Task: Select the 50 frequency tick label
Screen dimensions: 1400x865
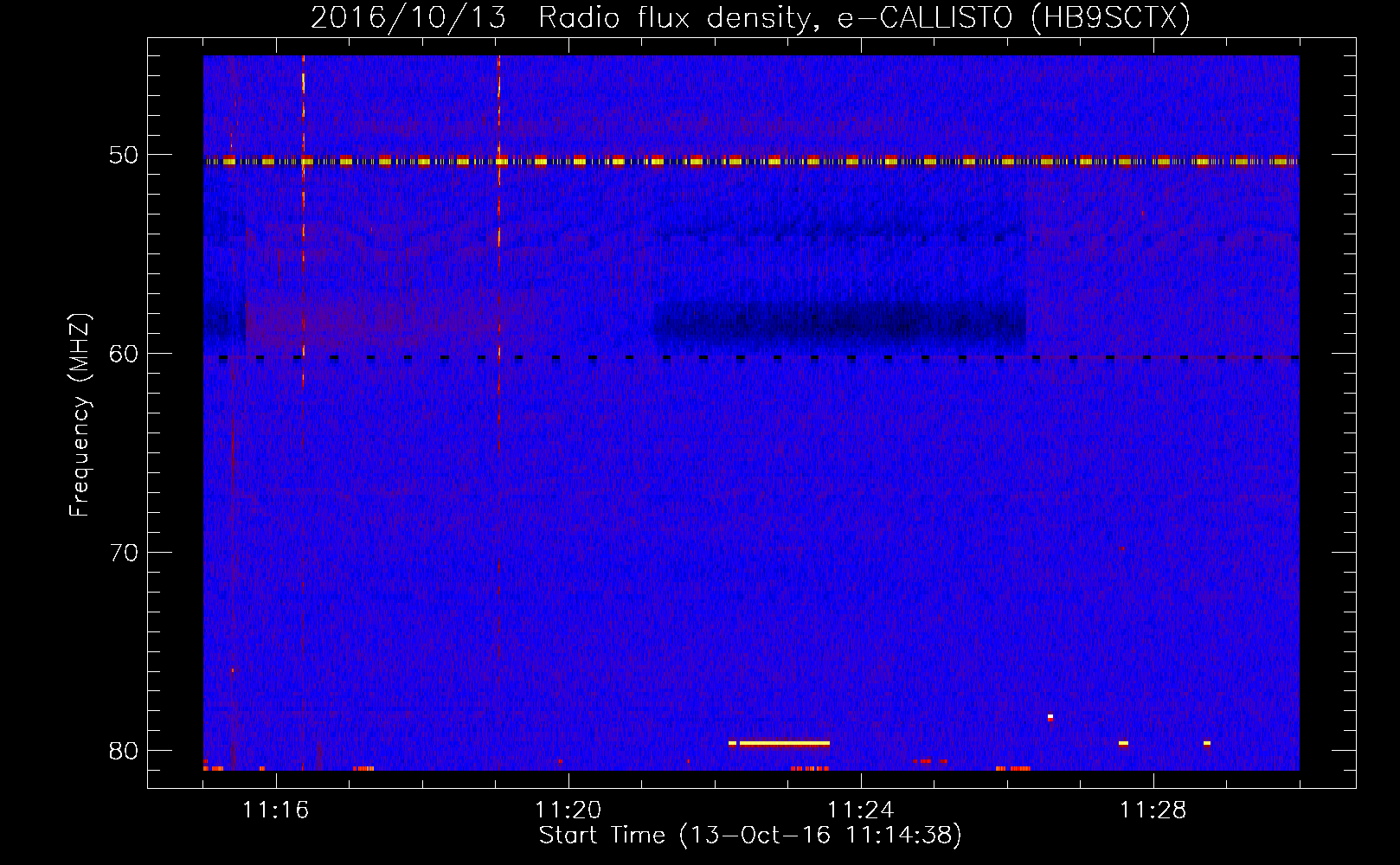Action: pyautogui.click(x=124, y=155)
